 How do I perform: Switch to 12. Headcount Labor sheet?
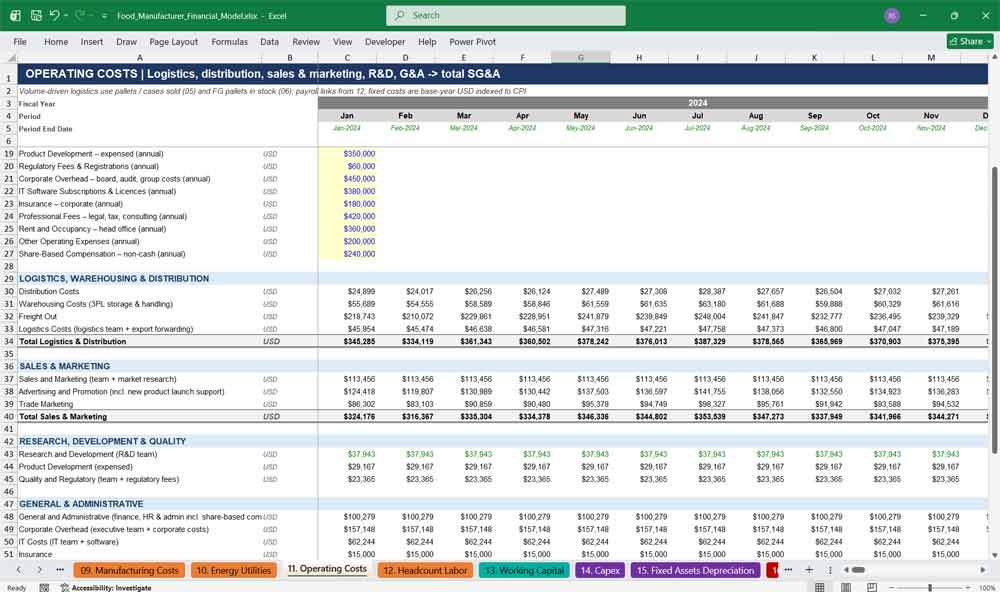[x=425, y=570]
